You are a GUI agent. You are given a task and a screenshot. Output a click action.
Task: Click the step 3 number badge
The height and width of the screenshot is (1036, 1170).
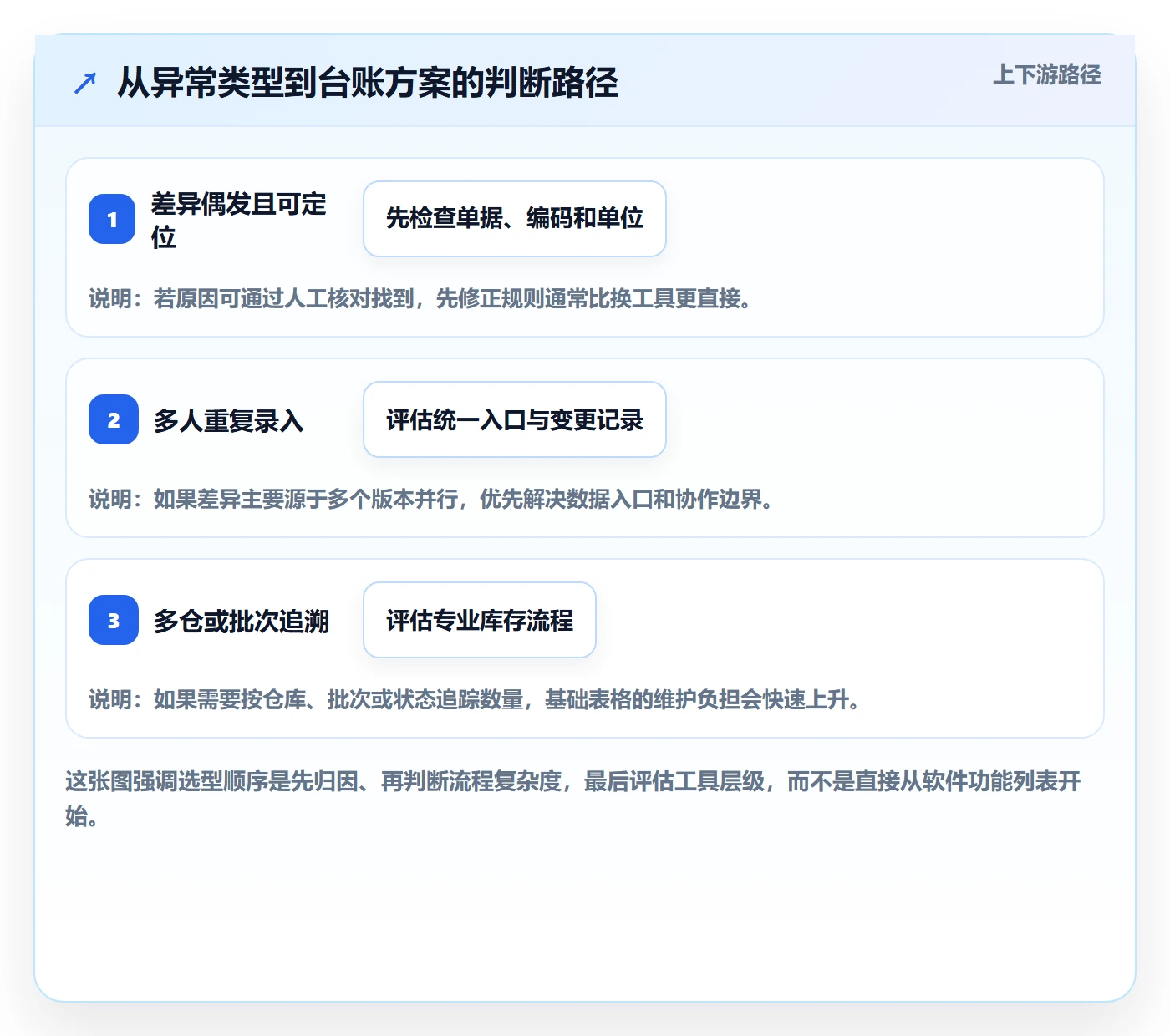(113, 620)
